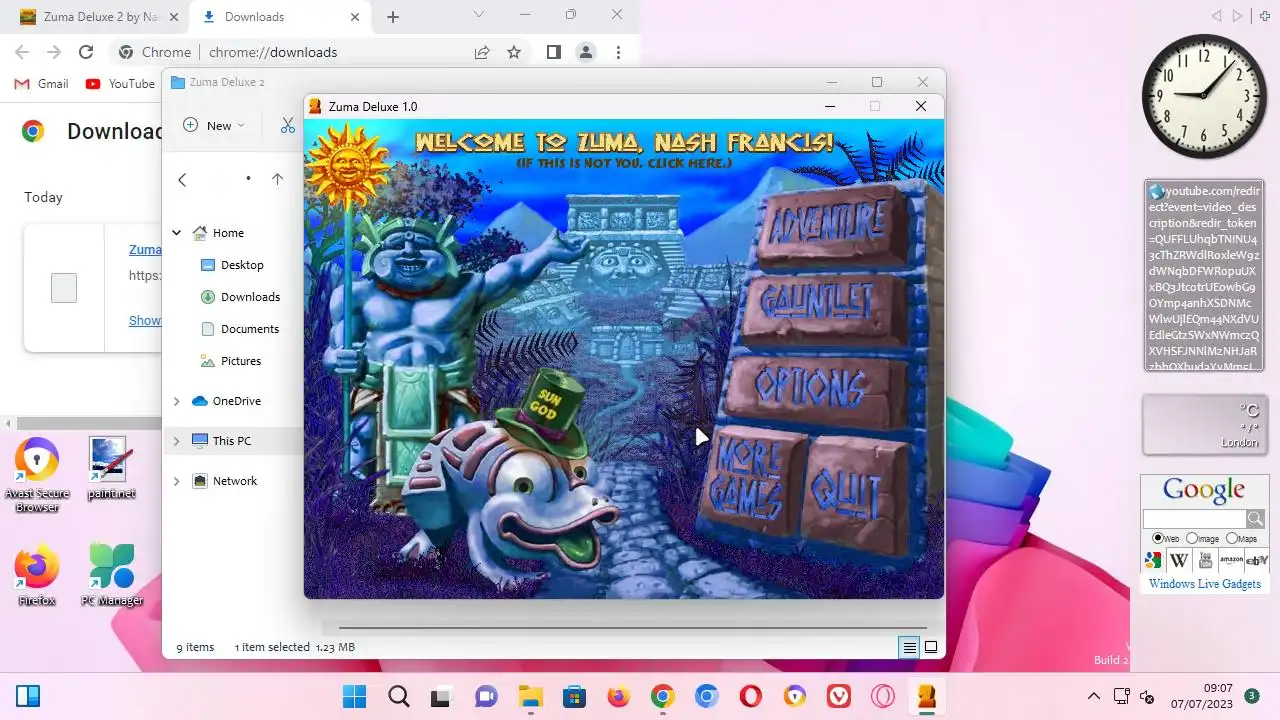1280x720 pixels.
Task: Open Avast Secure Browser desktop shortcut
Action: point(37,476)
